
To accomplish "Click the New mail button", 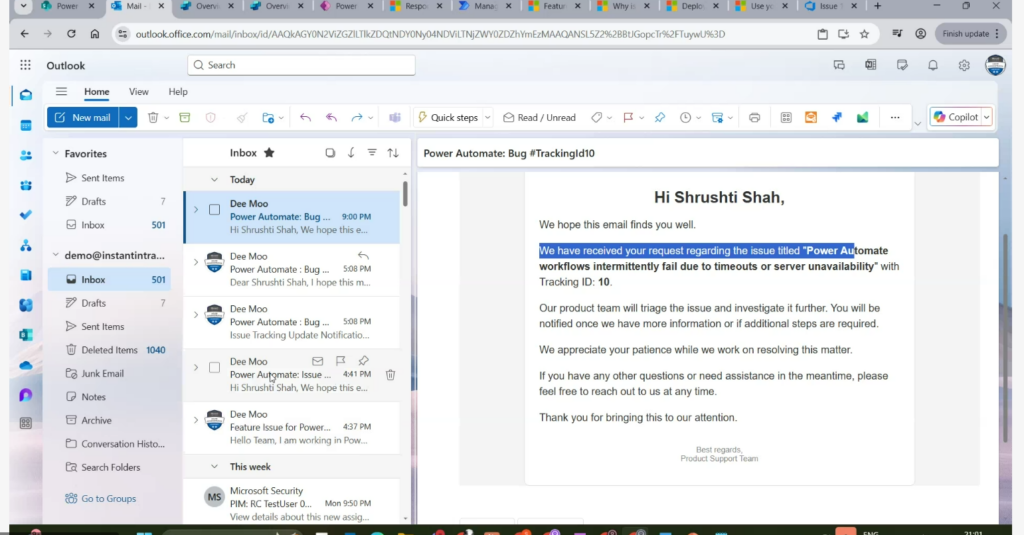I will pos(83,118).
